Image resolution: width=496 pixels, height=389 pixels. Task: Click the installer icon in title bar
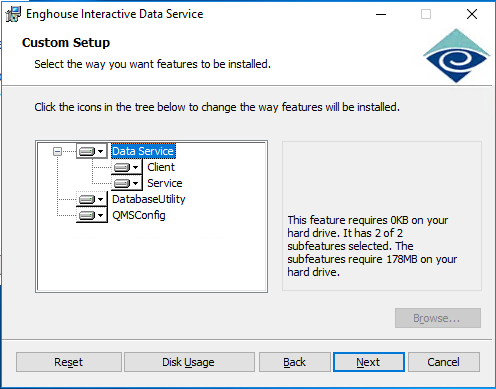[13, 14]
